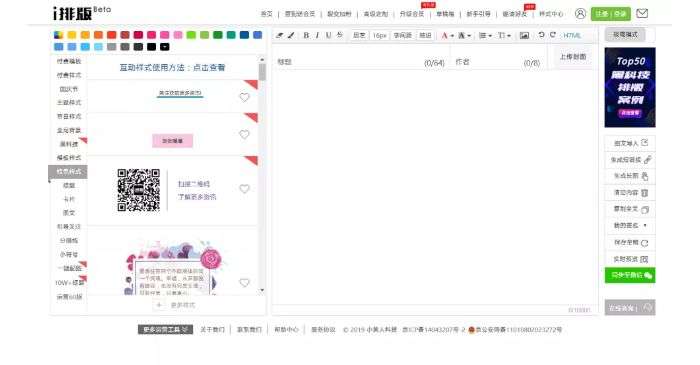Click the format brush icon

pyautogui.click(x=291, y=35)
